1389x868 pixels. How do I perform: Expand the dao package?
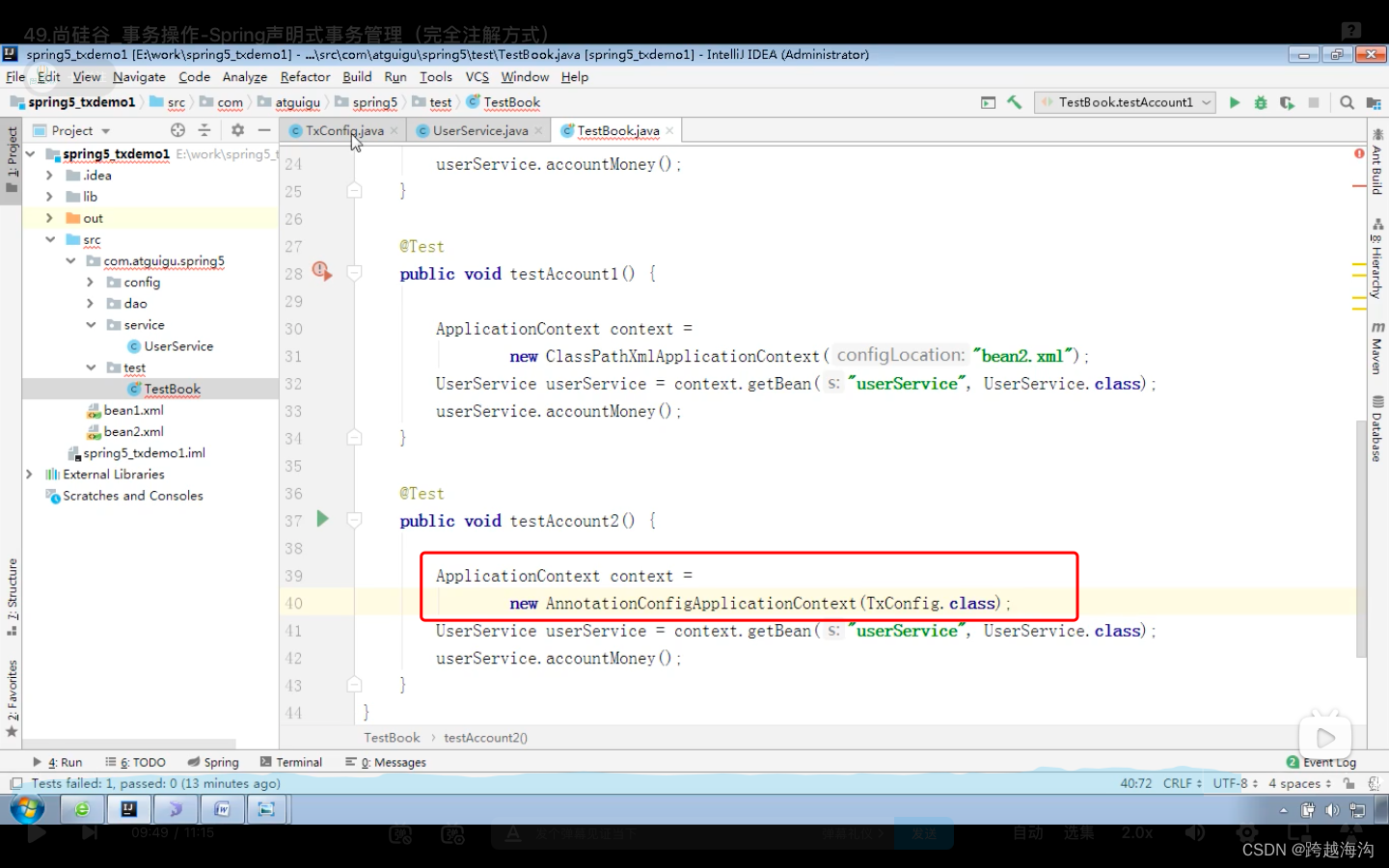pos(90,304)
